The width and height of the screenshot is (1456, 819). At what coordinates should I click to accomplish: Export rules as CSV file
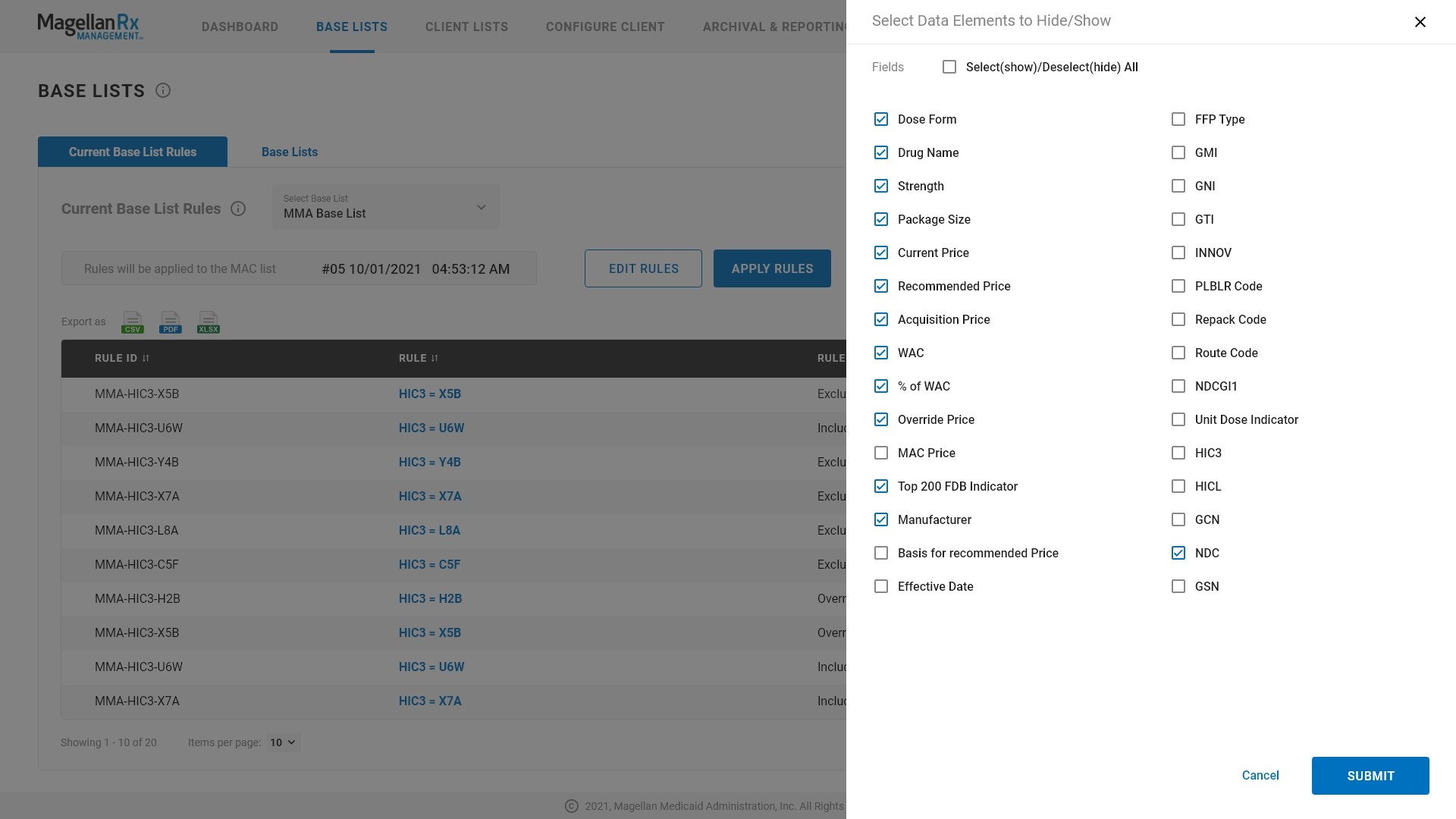pos(132,322)
